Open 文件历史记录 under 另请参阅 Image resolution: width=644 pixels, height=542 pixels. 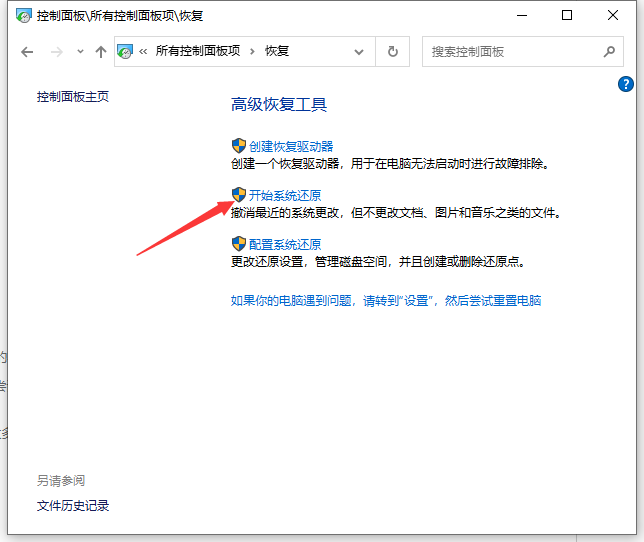pyautogui.click(x=73, y=505)
